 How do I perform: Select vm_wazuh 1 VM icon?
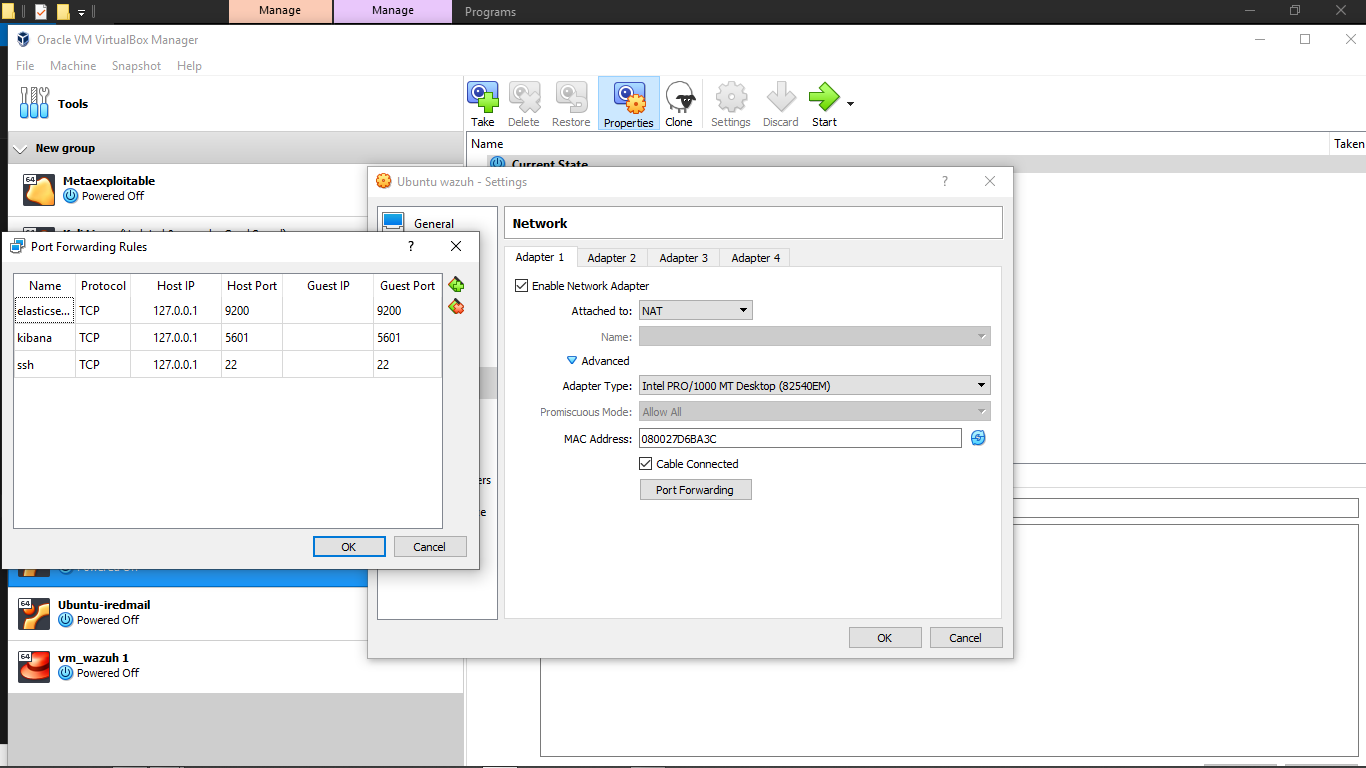point(34,666)
